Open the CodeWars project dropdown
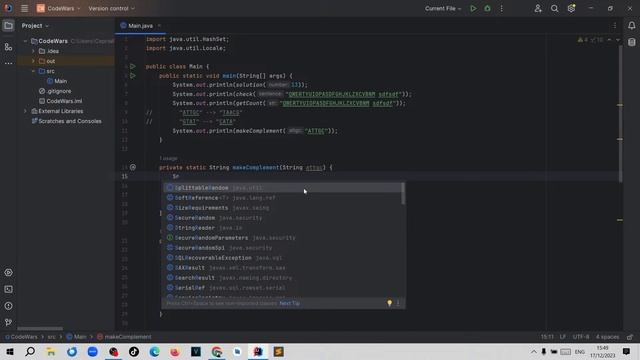Image resolution: width=640 pixels, height=360 pixels. [x=58, y=8]
